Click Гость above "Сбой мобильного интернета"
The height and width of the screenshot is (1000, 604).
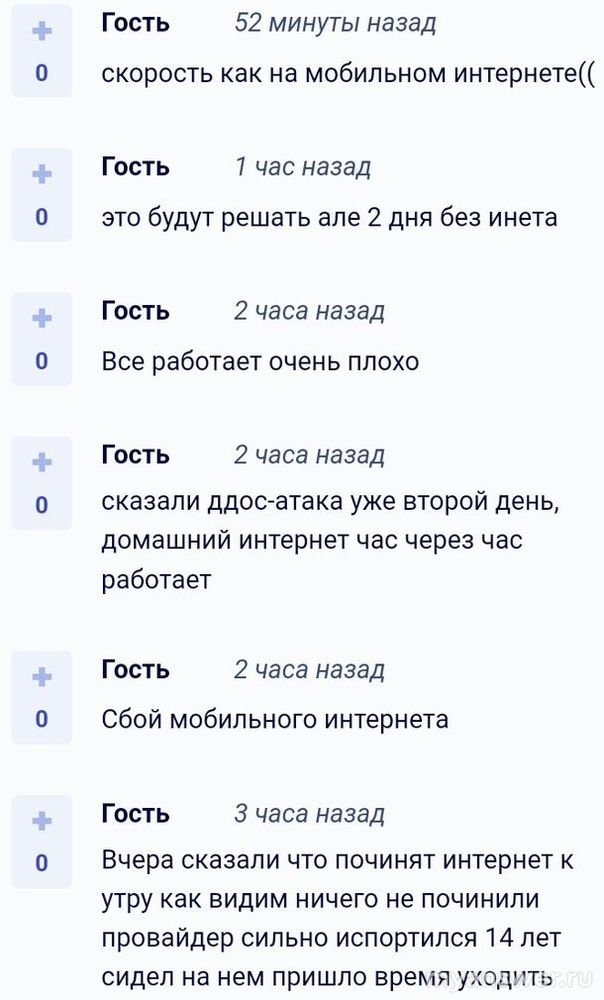(x=136, y=669)
